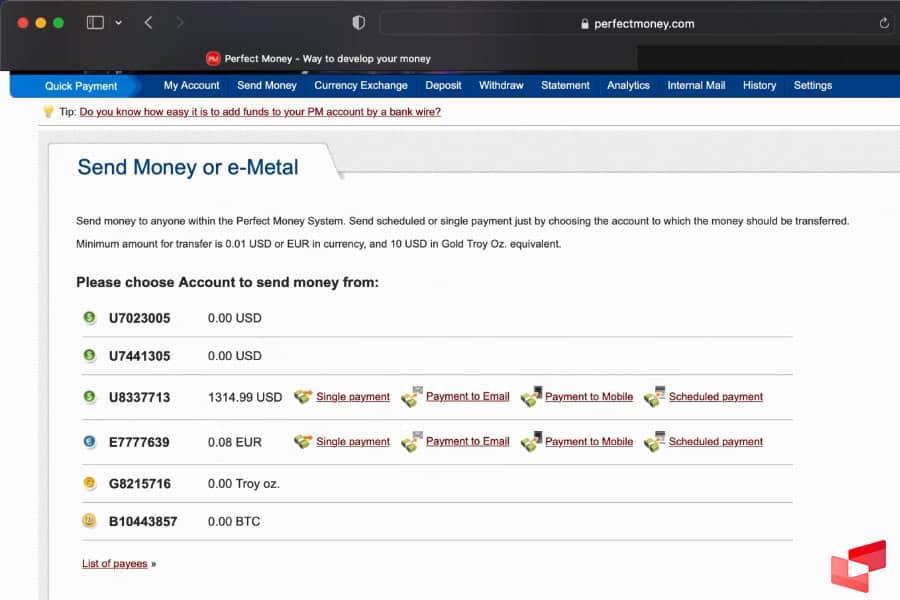
Task: Click Payment to Email icon, E7777639 row
Action: [412, 442]
